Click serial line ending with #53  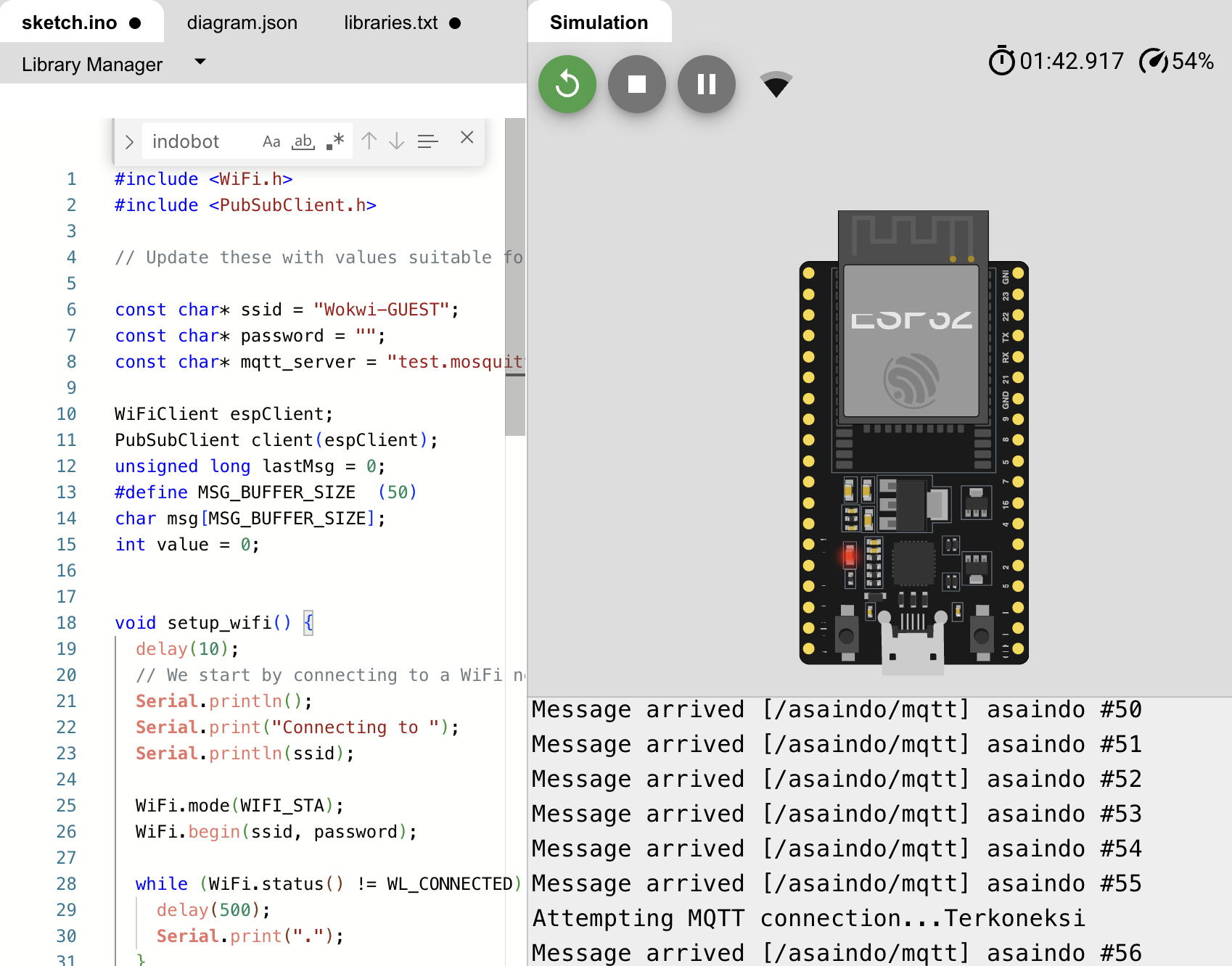click(x=837, y=814)
